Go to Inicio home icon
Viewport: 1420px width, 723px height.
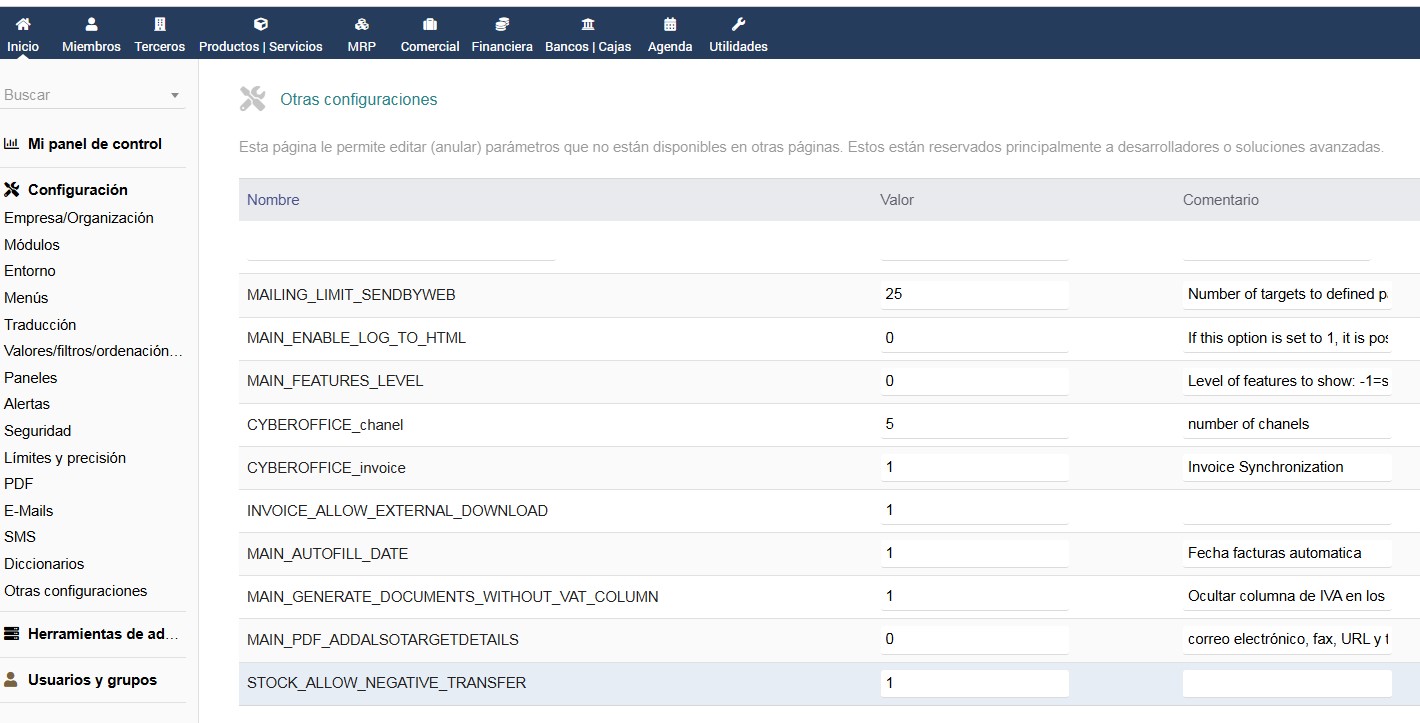[23, 24]
